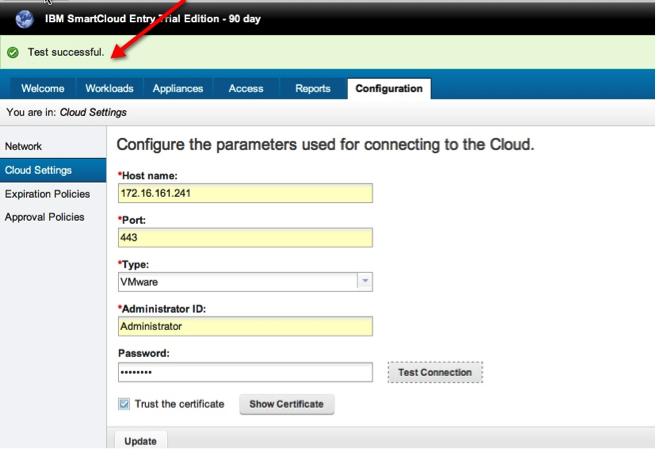Image resolution: width=656 pixels, height=449 pixels.
Task: Select the Access tab
Action: 246,89
